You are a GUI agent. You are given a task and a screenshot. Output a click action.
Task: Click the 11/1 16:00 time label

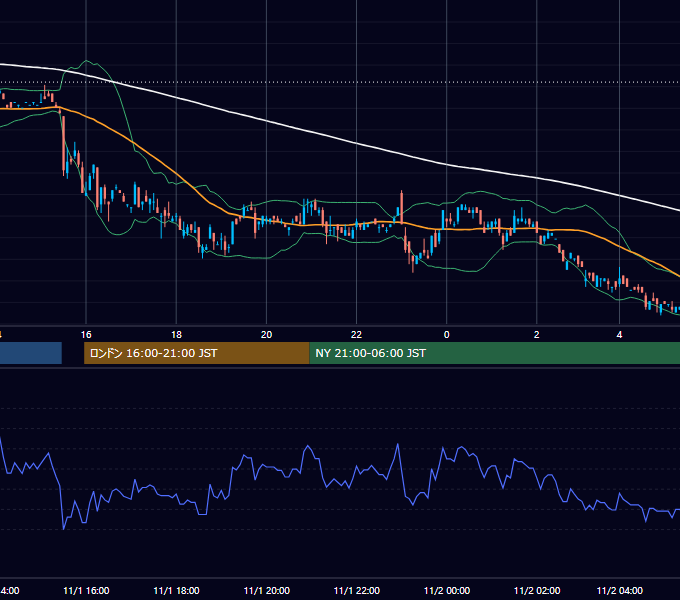coord(86,590)
